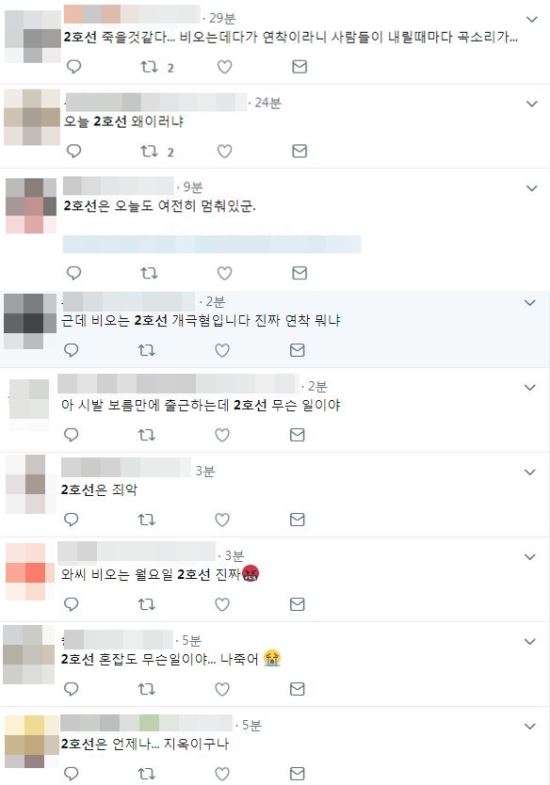Select the highlighted '개극혐입니다 진짜 연착 뭐냐' tweet
Screen dimensions: 550x785
click(275, 329)
